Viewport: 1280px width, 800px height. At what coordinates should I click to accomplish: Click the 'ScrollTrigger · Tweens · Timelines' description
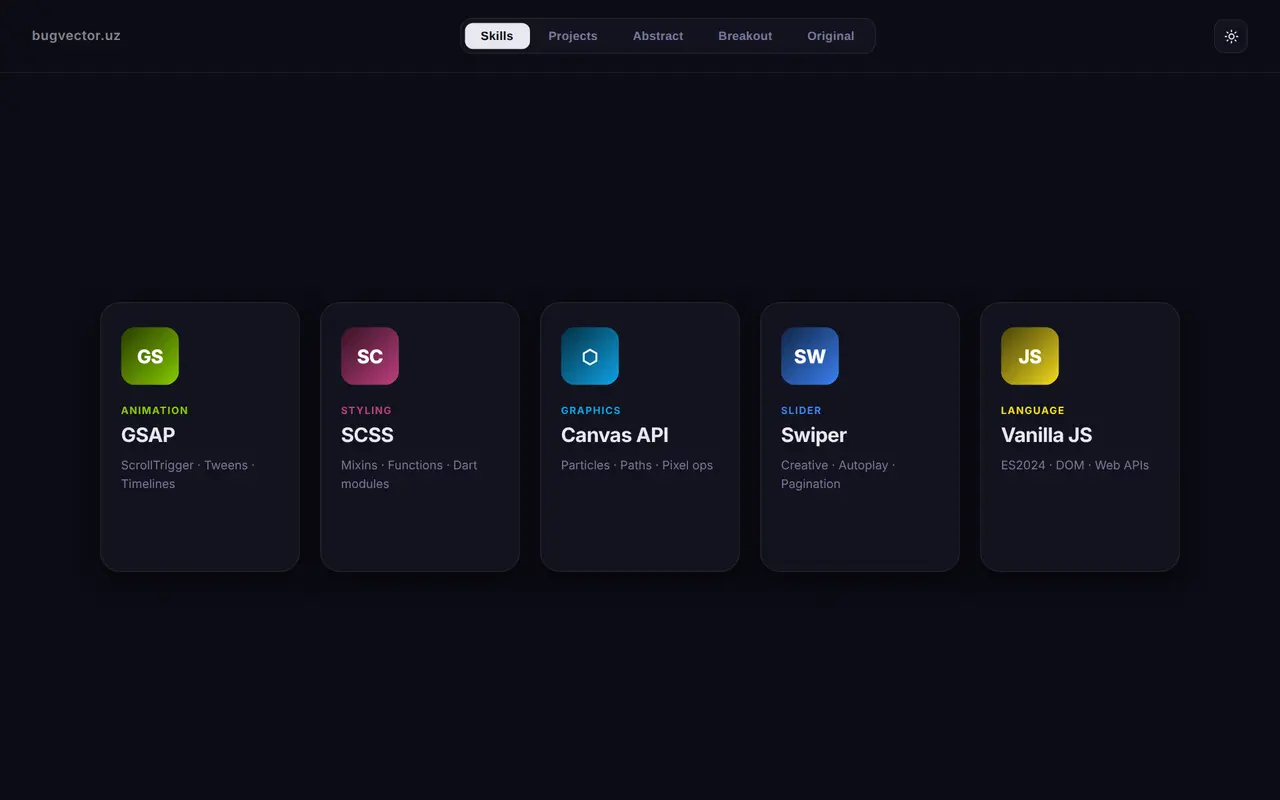point(188,475)
